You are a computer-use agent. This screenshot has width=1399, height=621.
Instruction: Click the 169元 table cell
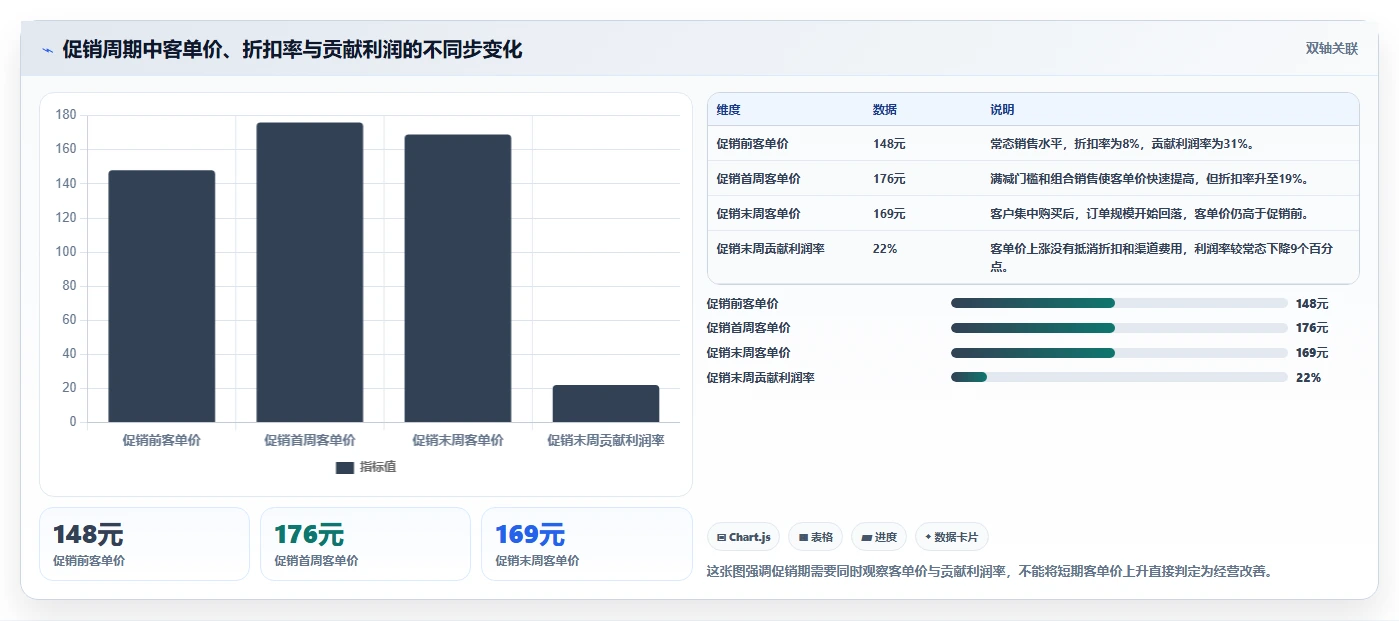(x=889, y=214)
